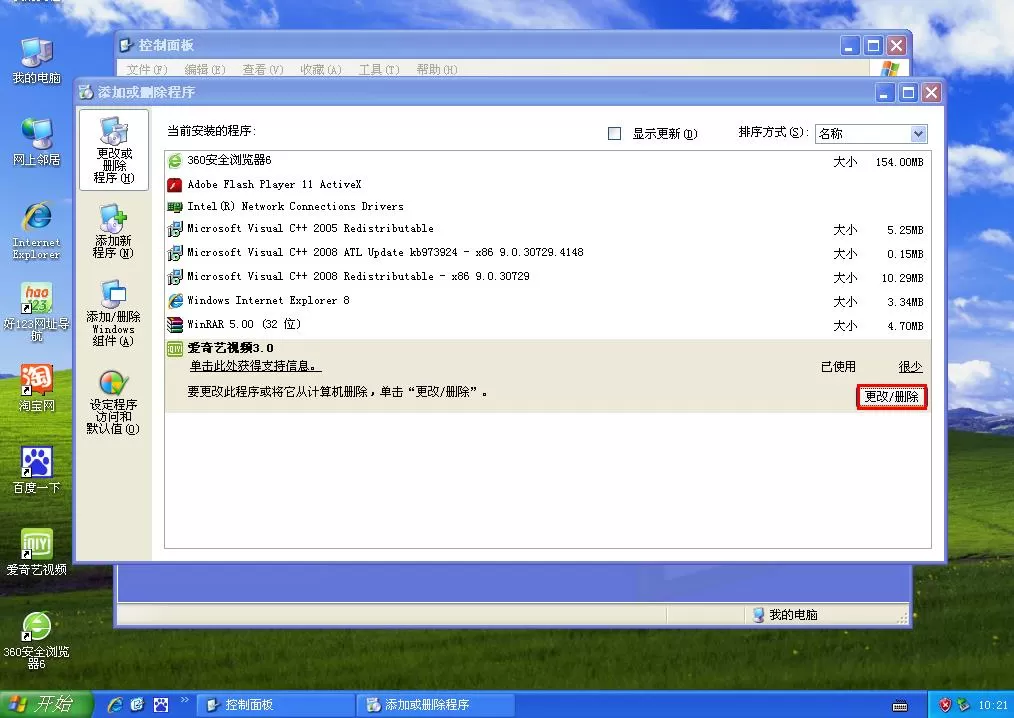Click the 10.29MB size value

(x=903, y=278)
